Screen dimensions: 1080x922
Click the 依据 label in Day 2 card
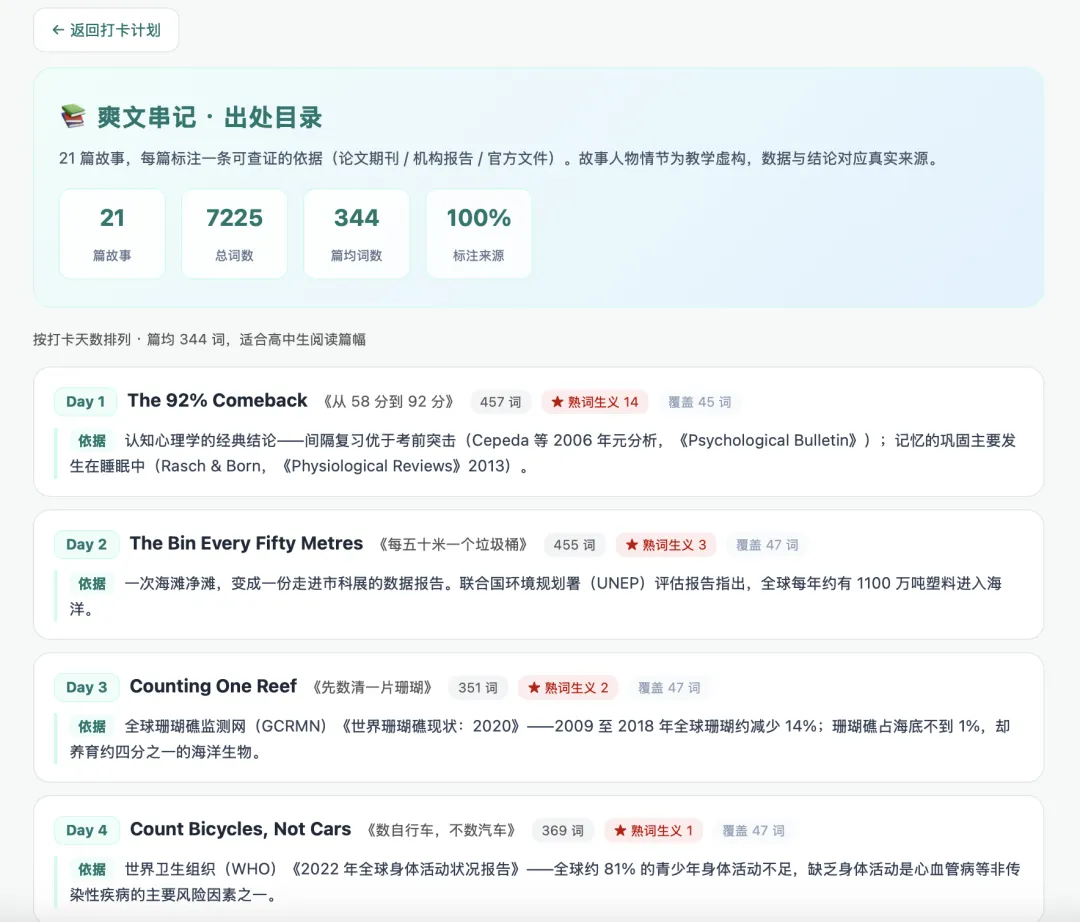[x=92, y=584]
